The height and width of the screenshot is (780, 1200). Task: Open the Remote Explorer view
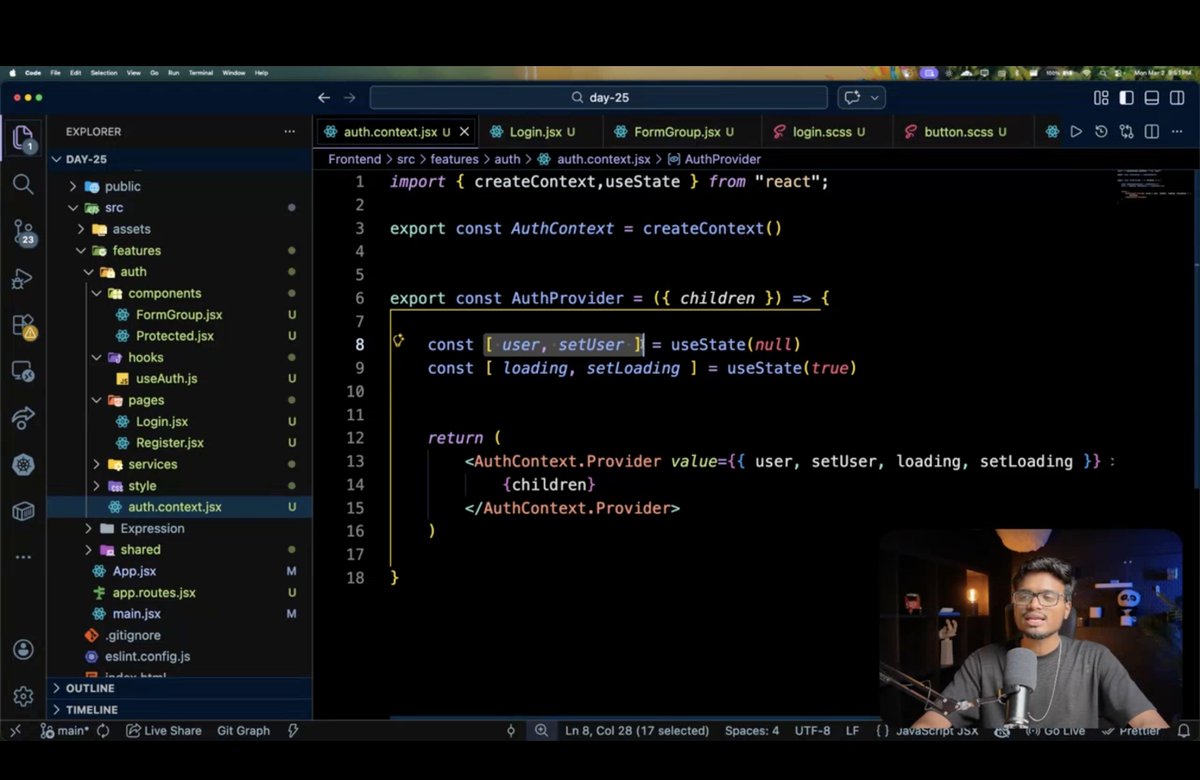coord(23,372)
